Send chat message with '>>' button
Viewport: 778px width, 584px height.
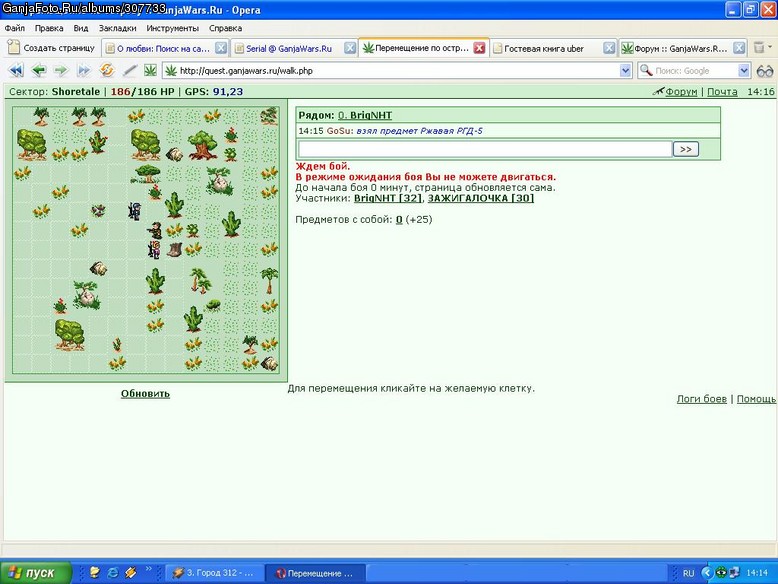686,149
